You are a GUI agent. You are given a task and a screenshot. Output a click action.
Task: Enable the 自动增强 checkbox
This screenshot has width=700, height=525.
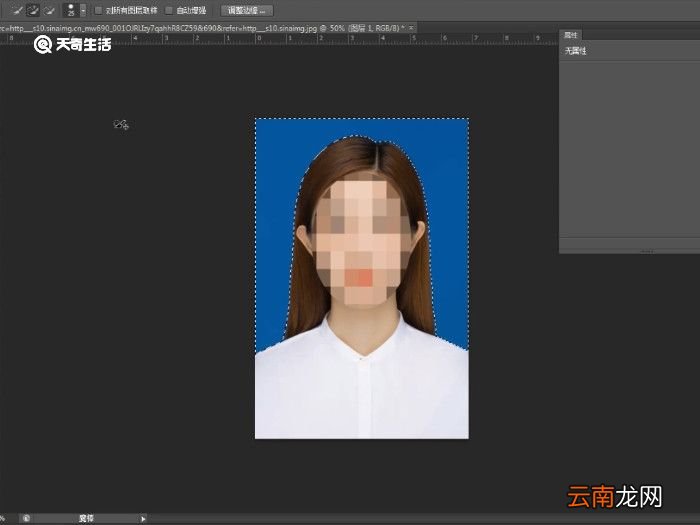(x=169, y=10)
